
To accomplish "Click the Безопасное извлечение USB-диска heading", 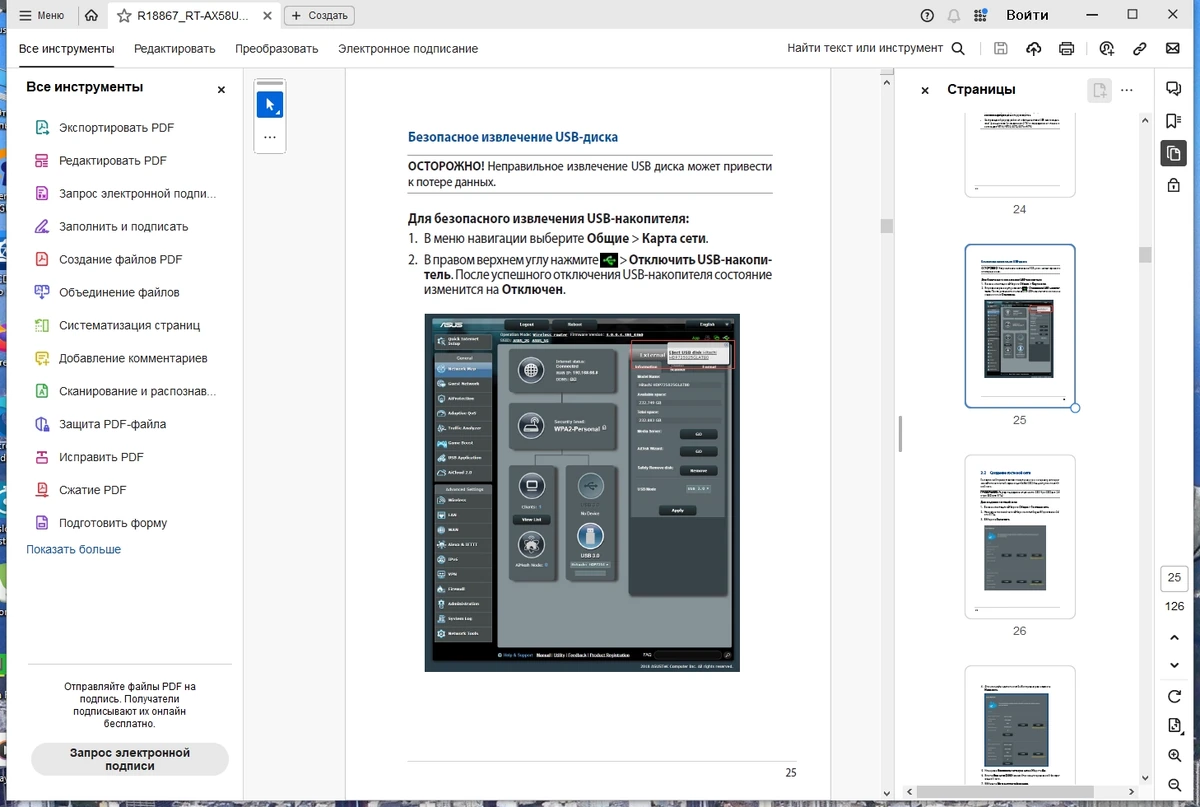I will tap(513, 137).
